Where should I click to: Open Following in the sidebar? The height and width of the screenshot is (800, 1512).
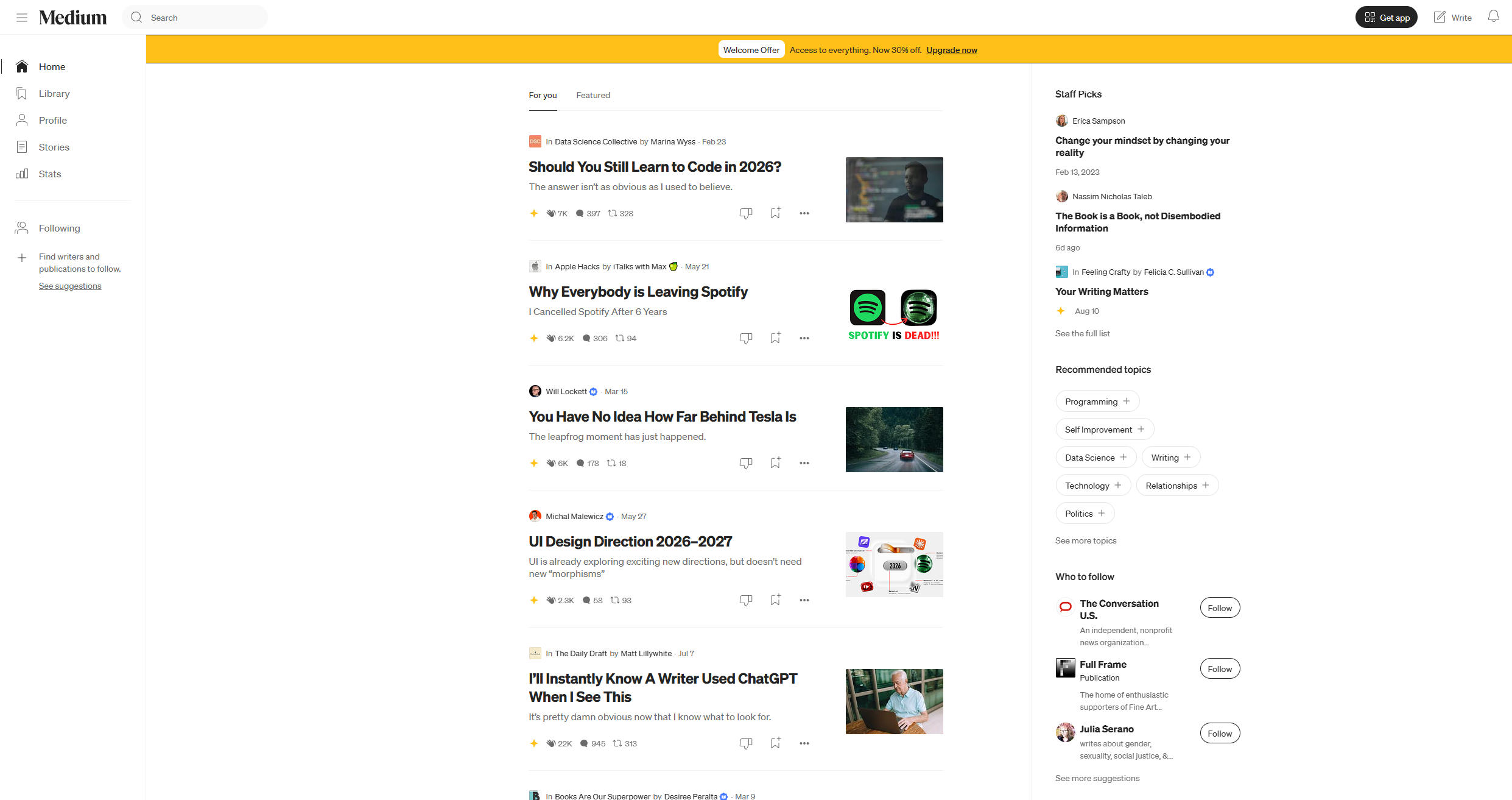tap(48, 228)
